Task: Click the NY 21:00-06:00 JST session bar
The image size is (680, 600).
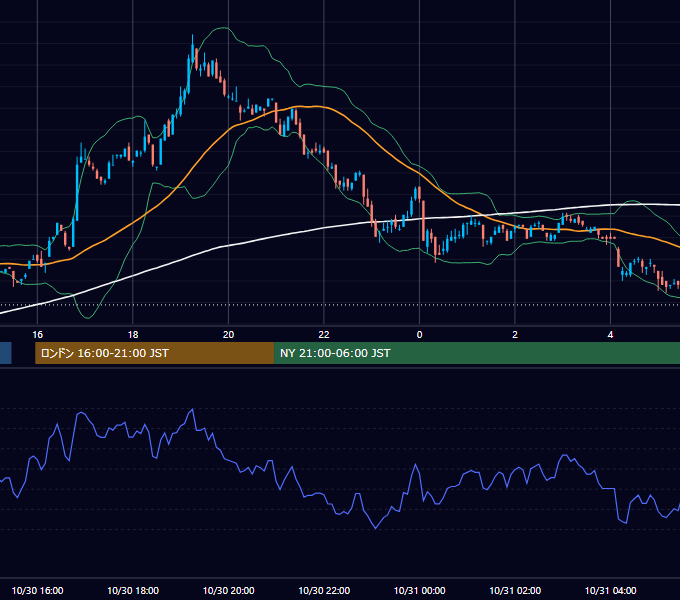Action: pyautogui.click(x=477, y=353)
